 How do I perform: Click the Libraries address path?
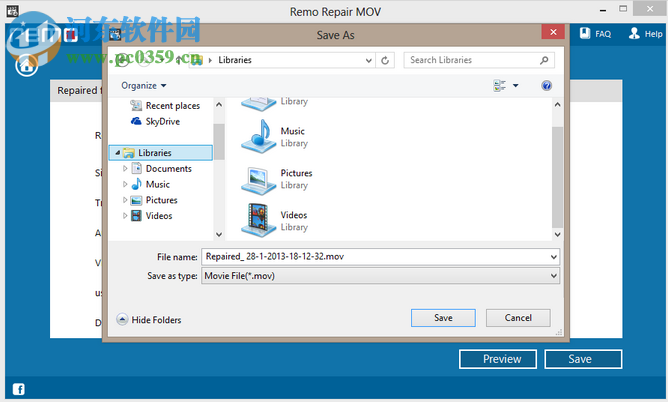click(x=235, y=60)
